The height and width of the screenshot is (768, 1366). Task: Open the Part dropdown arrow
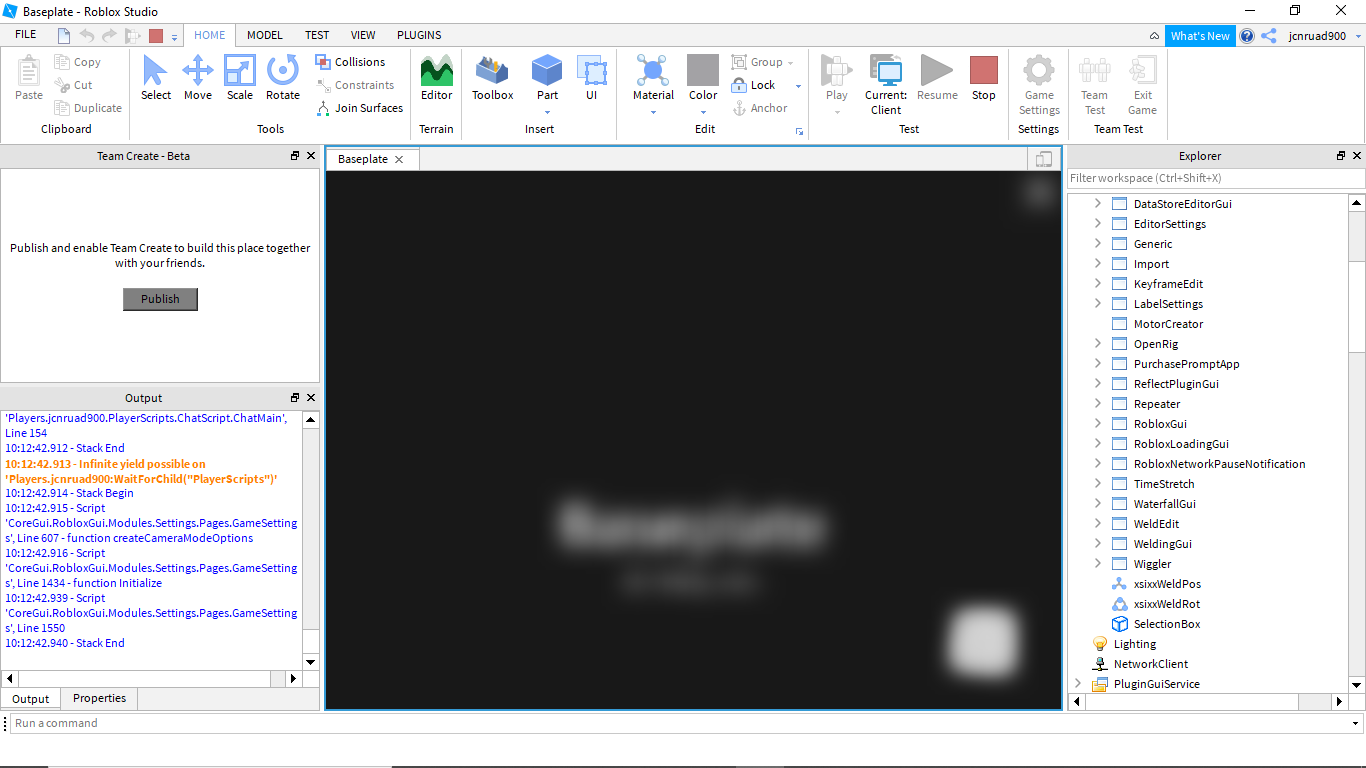[x=547, y=112]
